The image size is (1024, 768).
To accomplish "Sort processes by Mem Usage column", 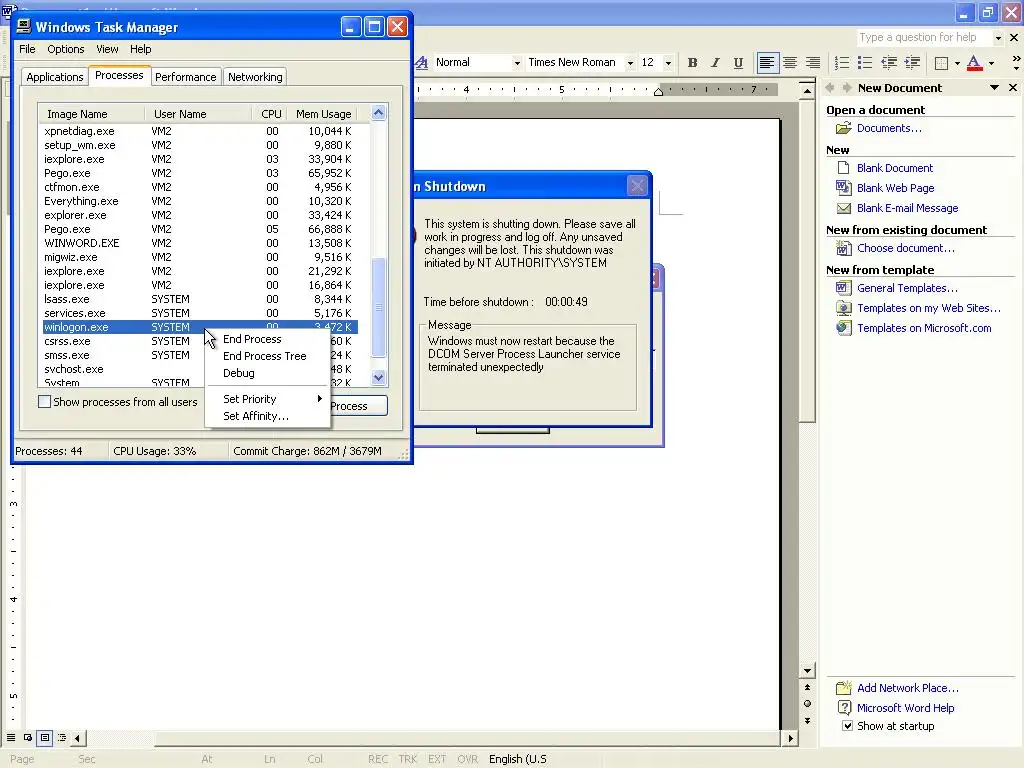I will (323, 114).
